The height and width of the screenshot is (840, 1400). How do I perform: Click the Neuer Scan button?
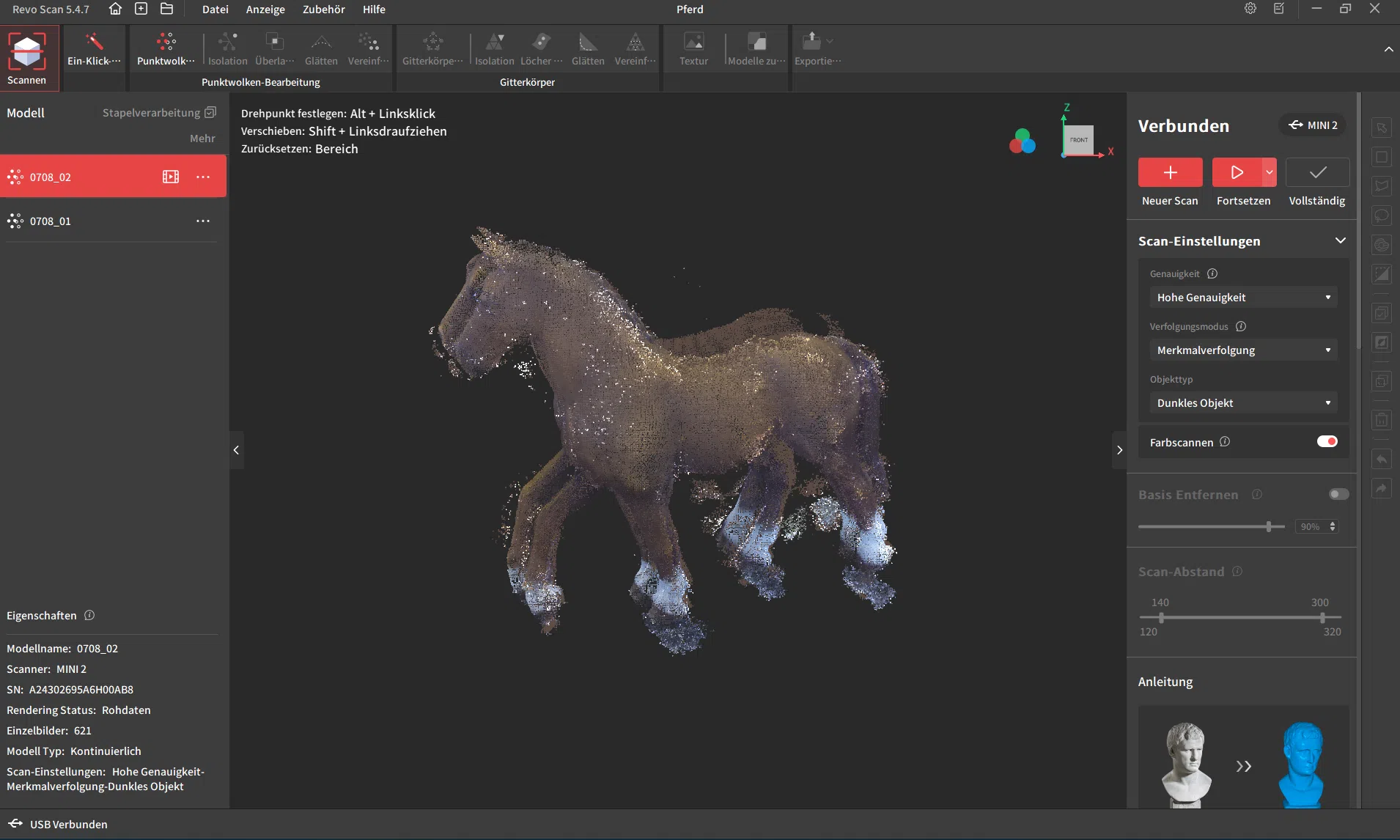point(1170,172)
